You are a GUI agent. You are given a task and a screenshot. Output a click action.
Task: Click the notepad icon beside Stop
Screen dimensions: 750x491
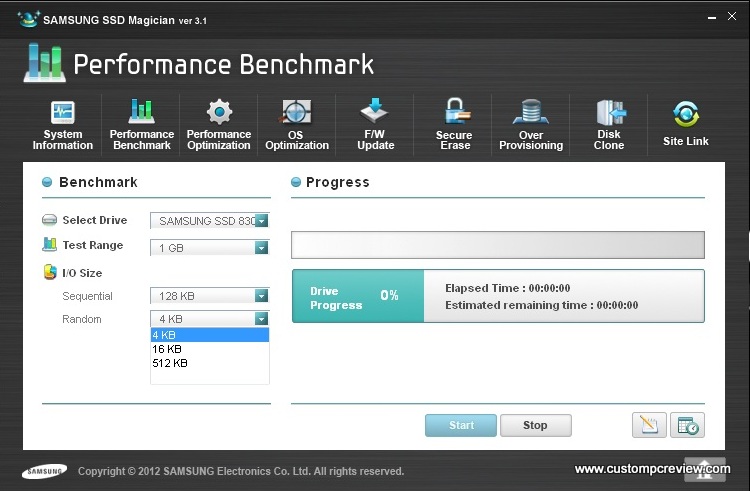click(649, 425)
